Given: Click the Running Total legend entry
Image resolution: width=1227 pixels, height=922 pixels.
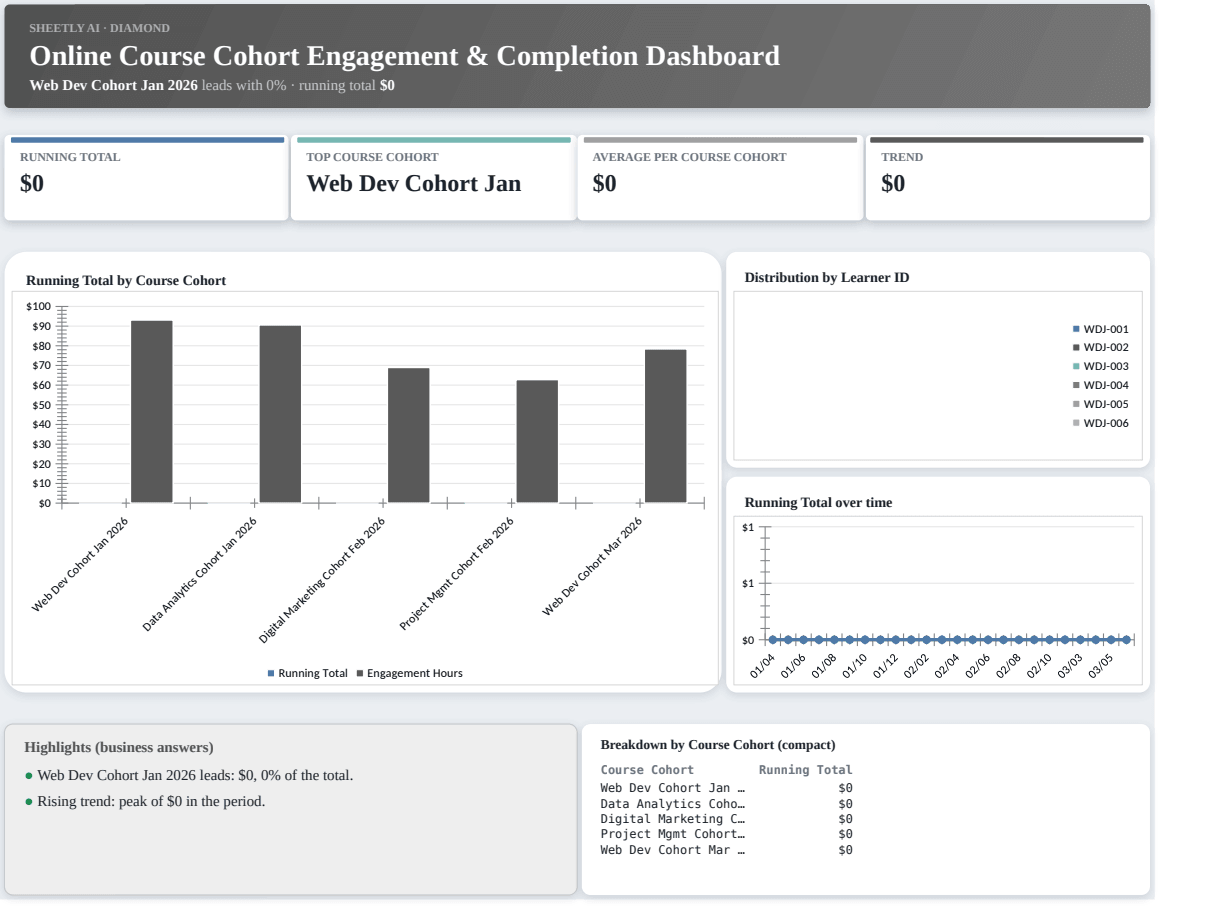Looking at the screenshot, I should click(x=308, y=673).
